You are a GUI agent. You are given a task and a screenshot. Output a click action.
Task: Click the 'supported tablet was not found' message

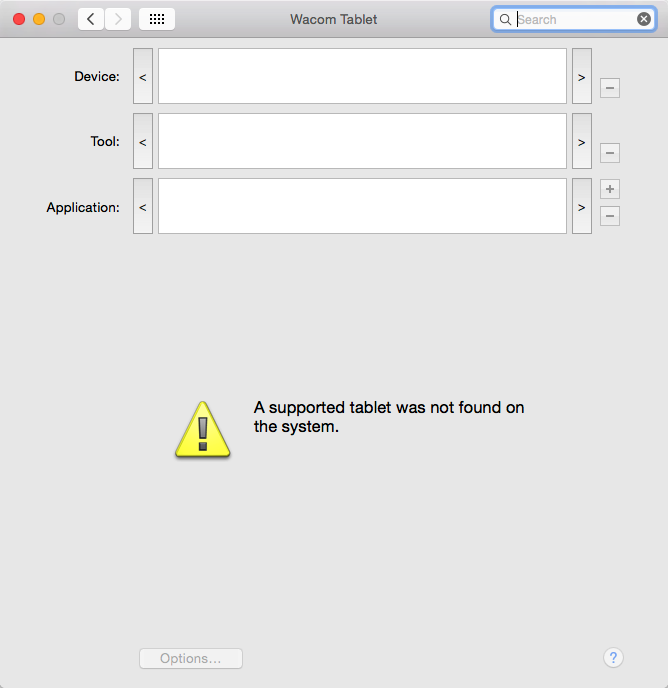coord(389,417)
